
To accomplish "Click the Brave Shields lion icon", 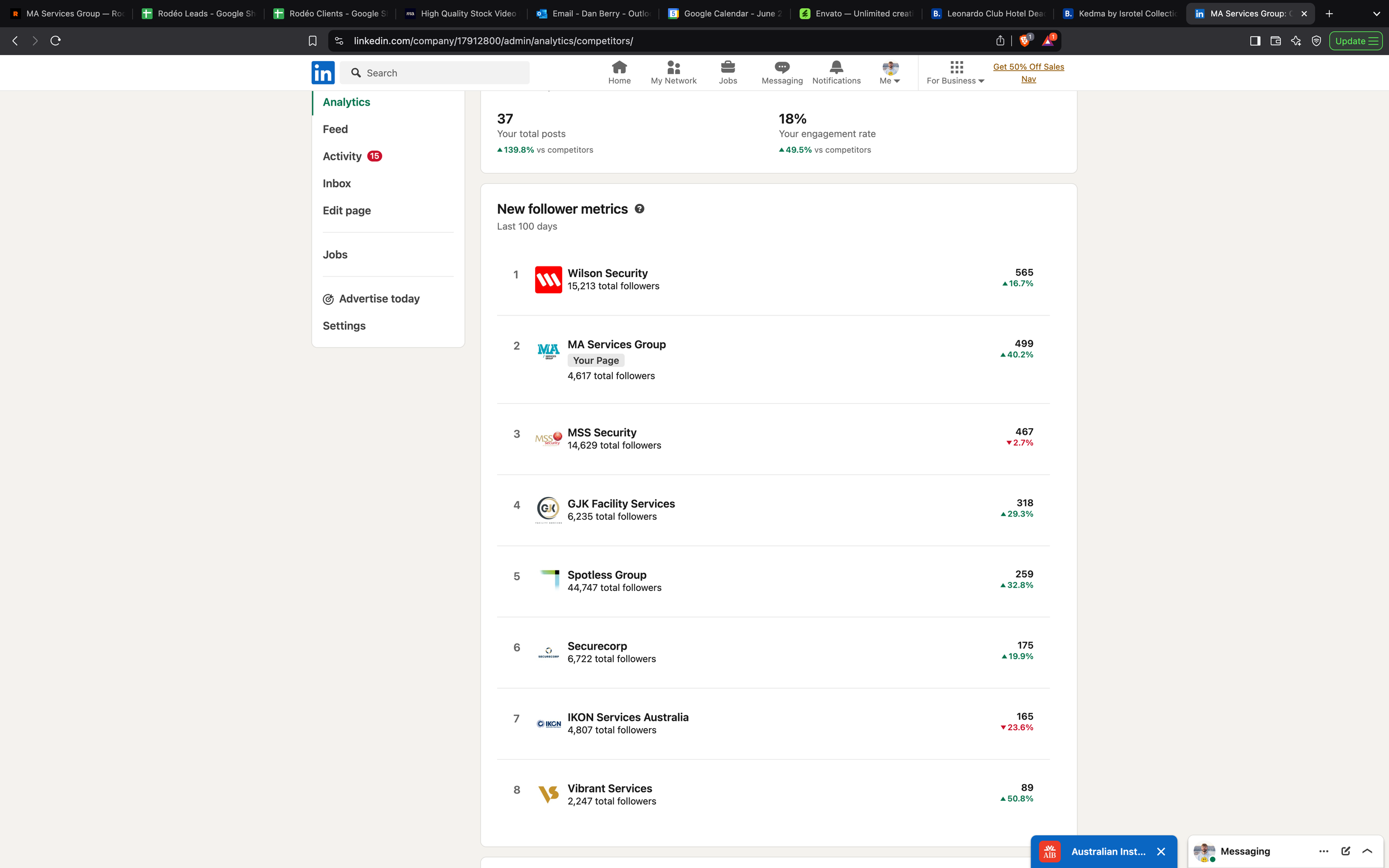I will [x=1025, y=41].
